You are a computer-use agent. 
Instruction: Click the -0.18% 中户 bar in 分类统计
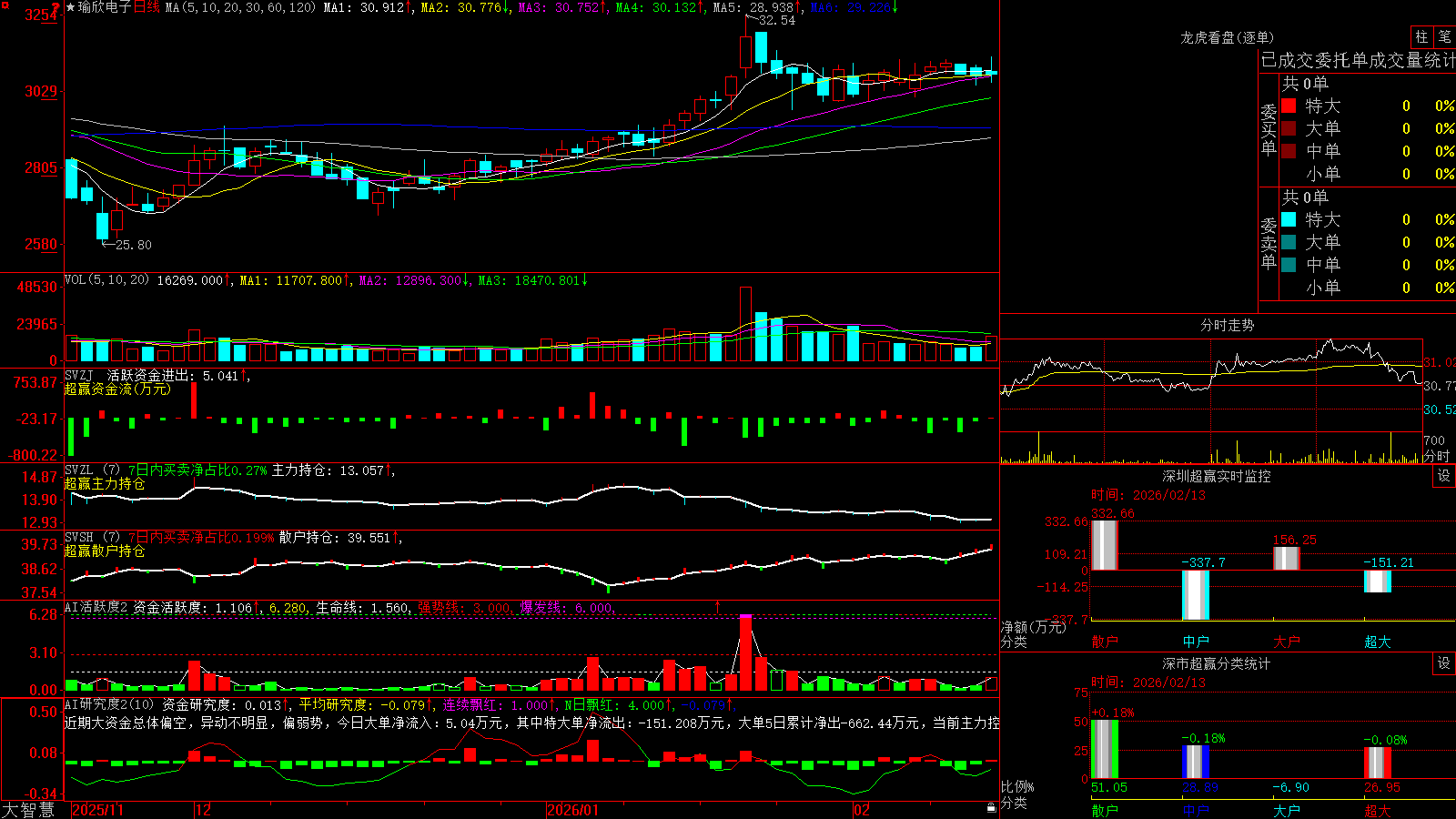coord(1196,763)
